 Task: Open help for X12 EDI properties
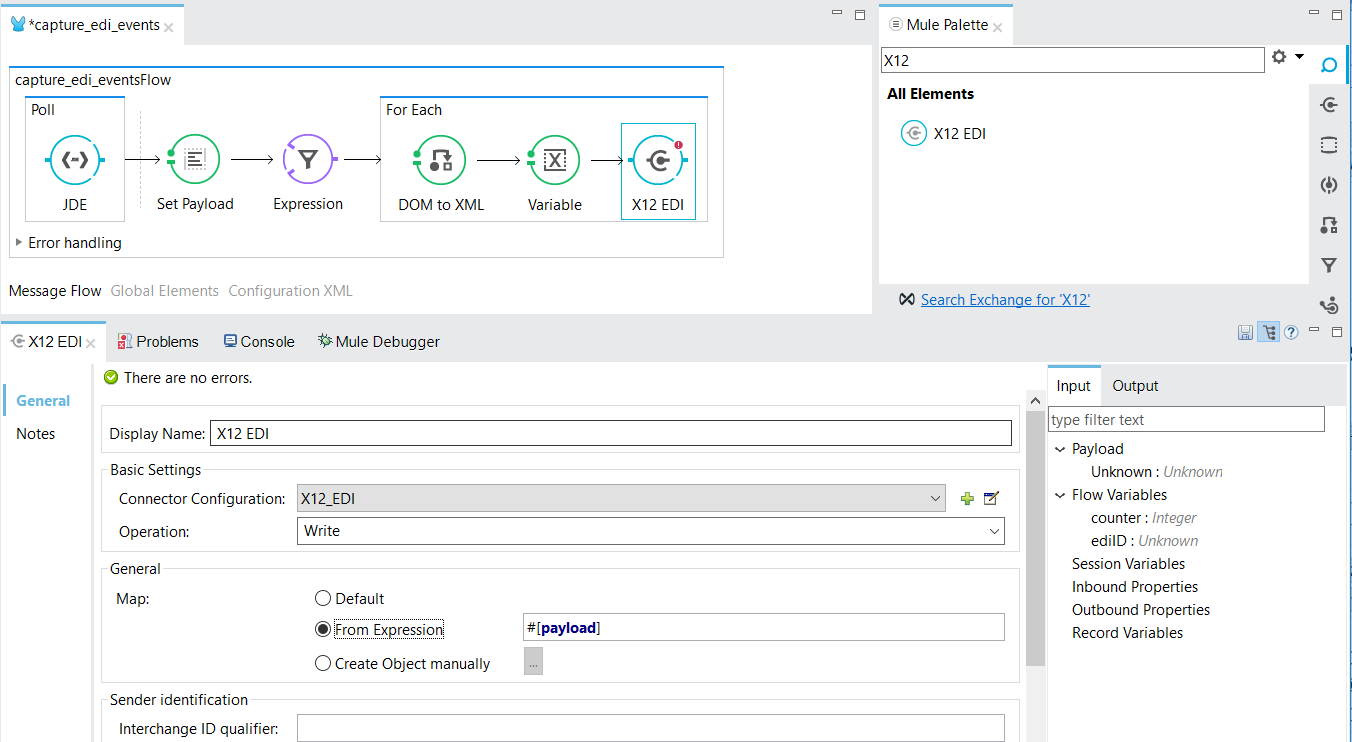(1291, 332)
